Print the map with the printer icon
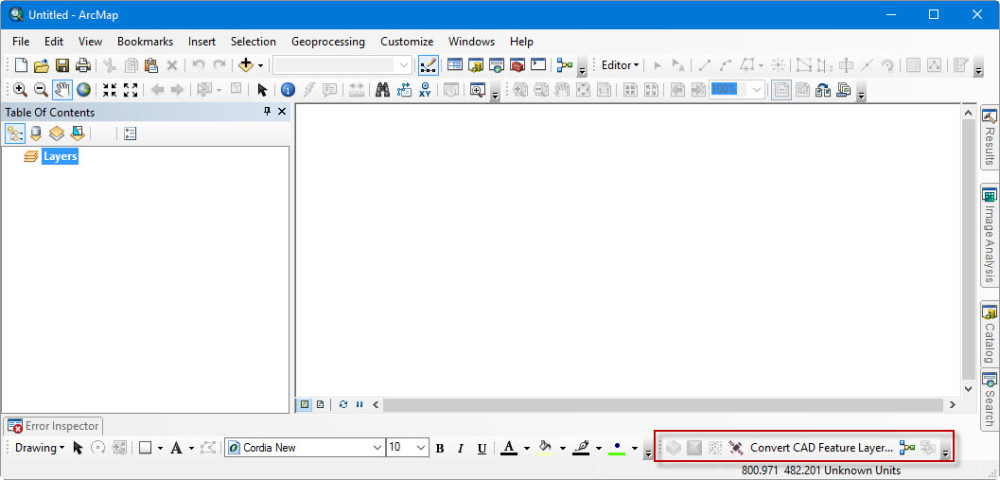 (x=82, y=65)
